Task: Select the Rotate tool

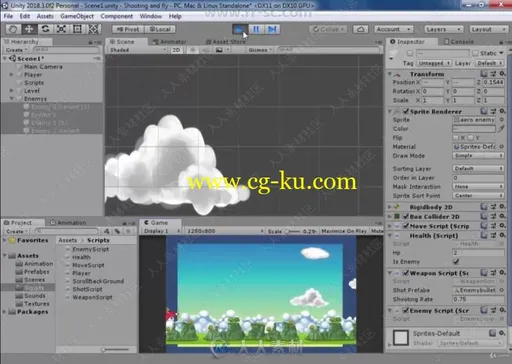Action: pyautogui.click(x=45, y=29)
